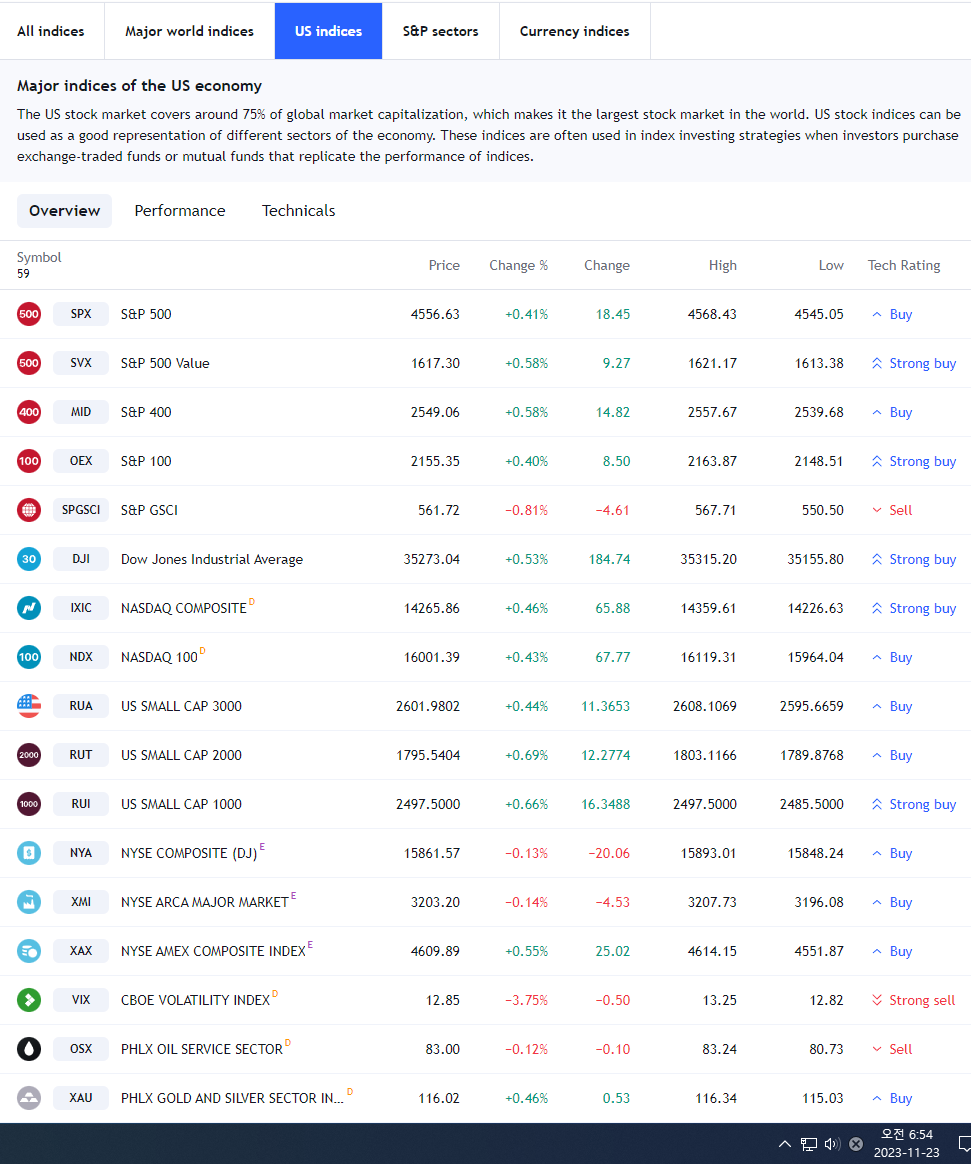Click the PHLX Oil Service drop icon
This screenshot has height=1164, width=971.
(x=29, y=1049)
